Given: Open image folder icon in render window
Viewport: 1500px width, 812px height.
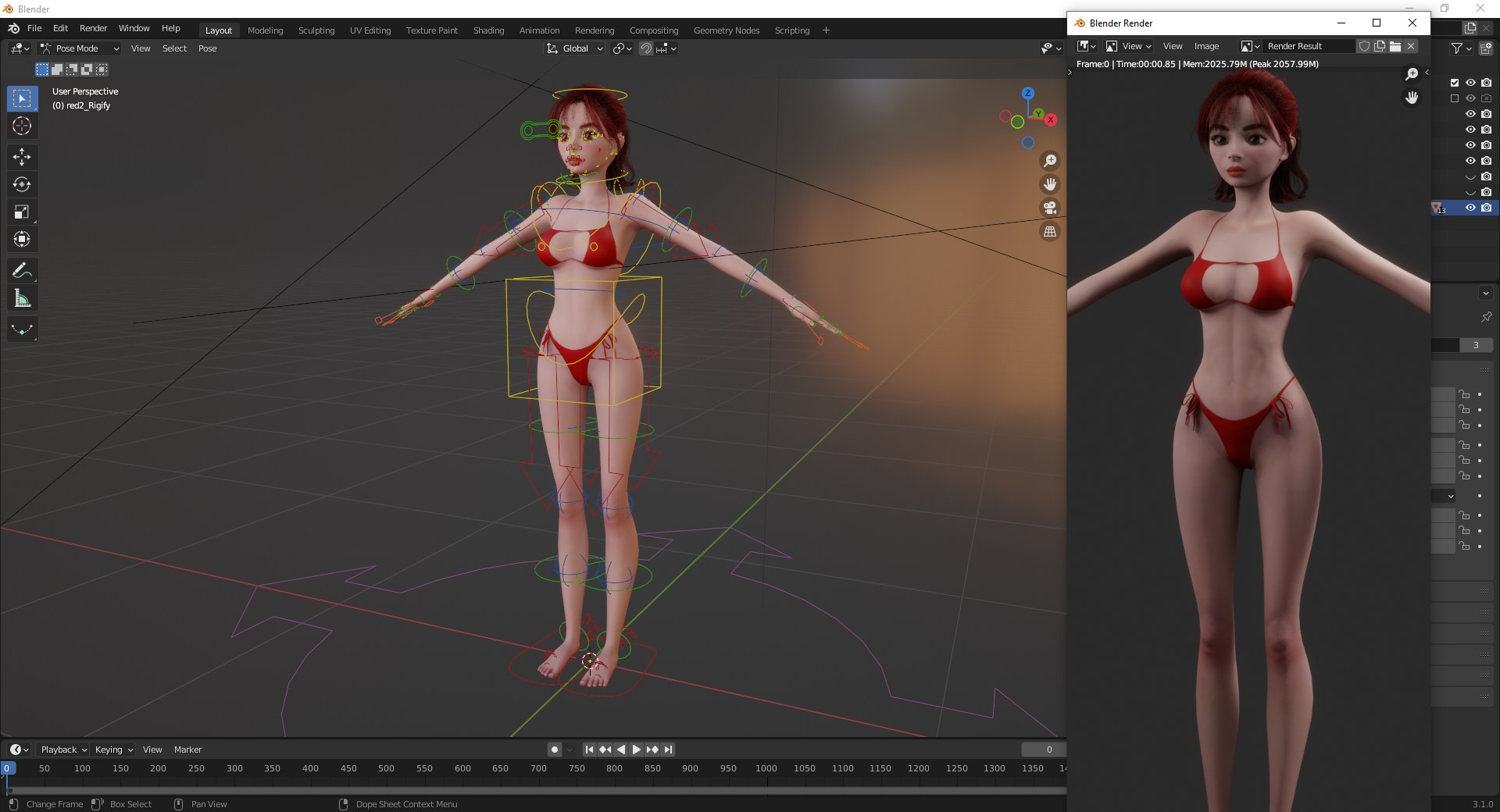Looking at the screenshot, I should pos(1395,46).
